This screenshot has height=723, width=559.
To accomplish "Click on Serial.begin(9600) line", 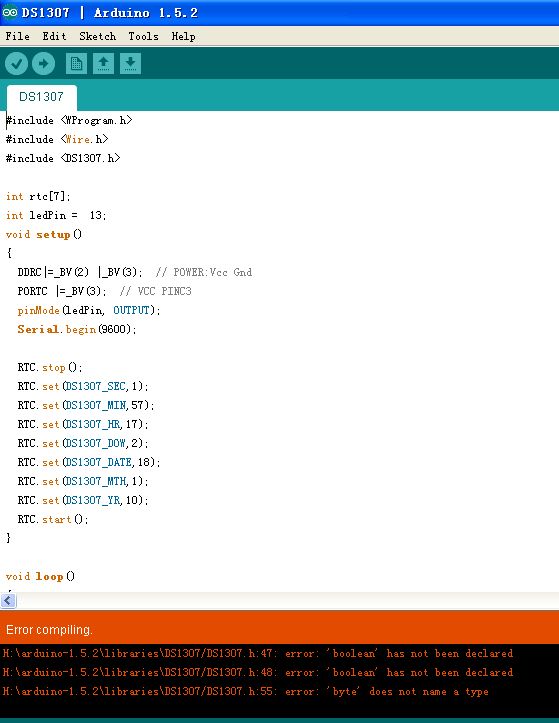I will click(77, 329).
